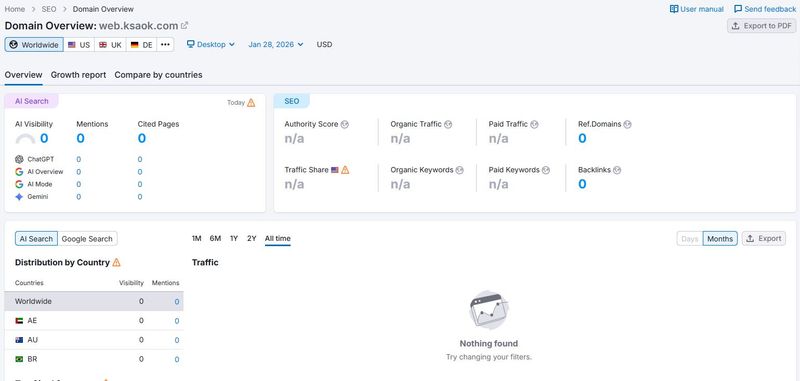Open ChatGPT mentions count 0
The width and height of the screenshot is (800, 381).
pyautogui.click(x=79, y=160)
